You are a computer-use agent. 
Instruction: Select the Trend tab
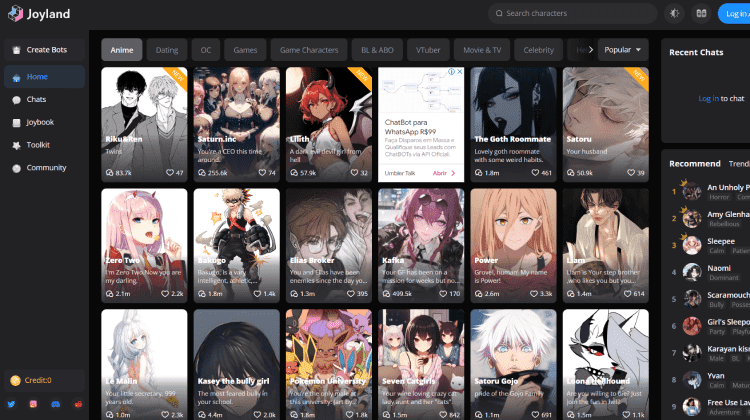(739, 164)
